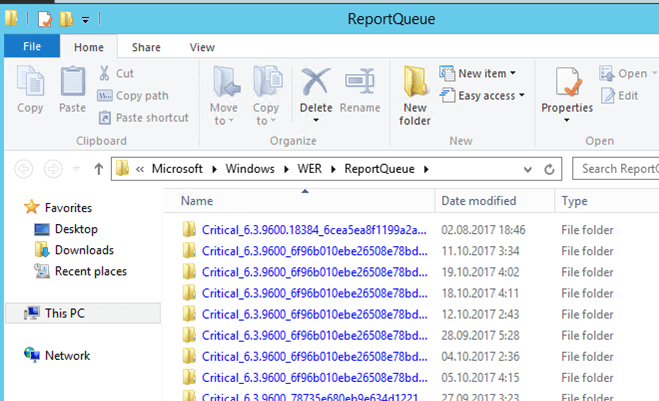659x401 pixels.
Task: Click the Move to icon
Action: point(225,82)
